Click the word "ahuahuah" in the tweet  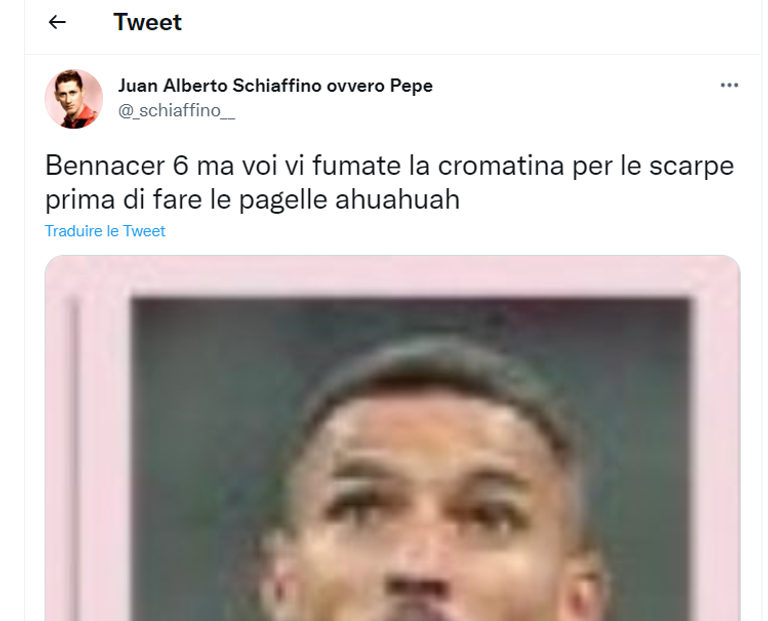point(397,199)
